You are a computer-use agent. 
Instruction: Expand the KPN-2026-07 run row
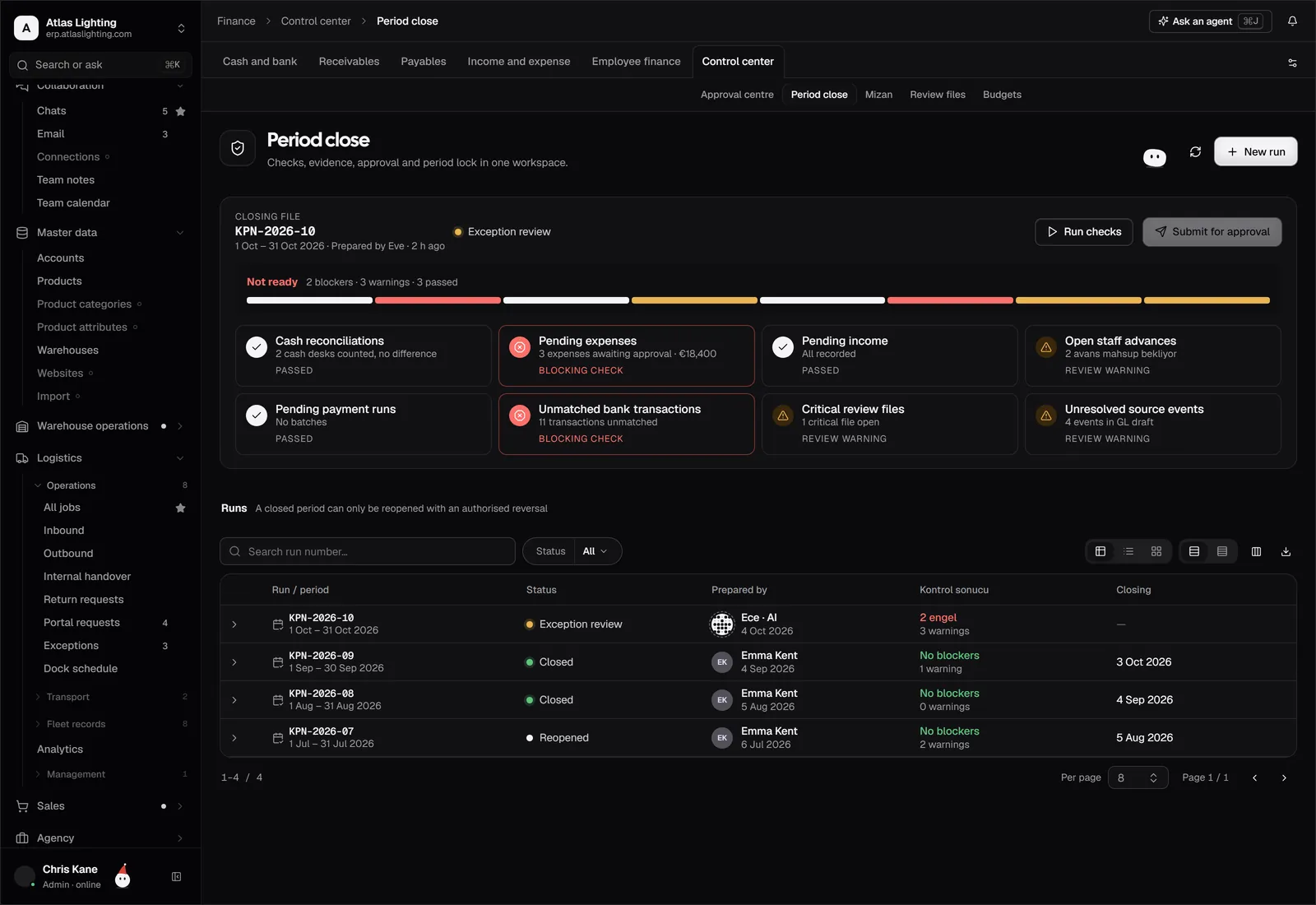tap(234, 738)
